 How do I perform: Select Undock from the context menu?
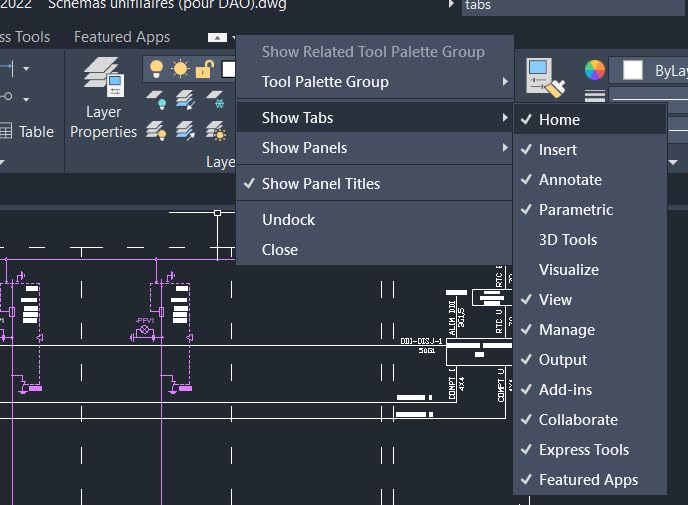[x=288, y=220]
